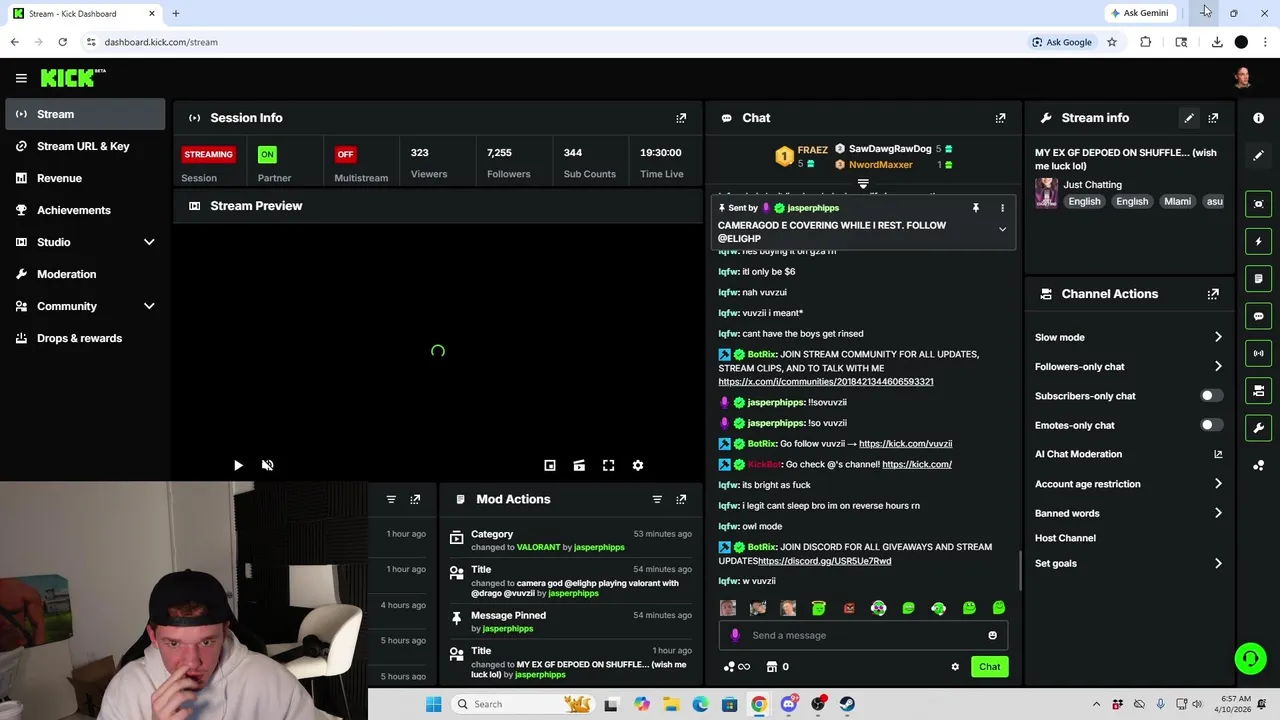Open chat settings gear
Viewport: 1280px width, 720px height.
(955, 667)
